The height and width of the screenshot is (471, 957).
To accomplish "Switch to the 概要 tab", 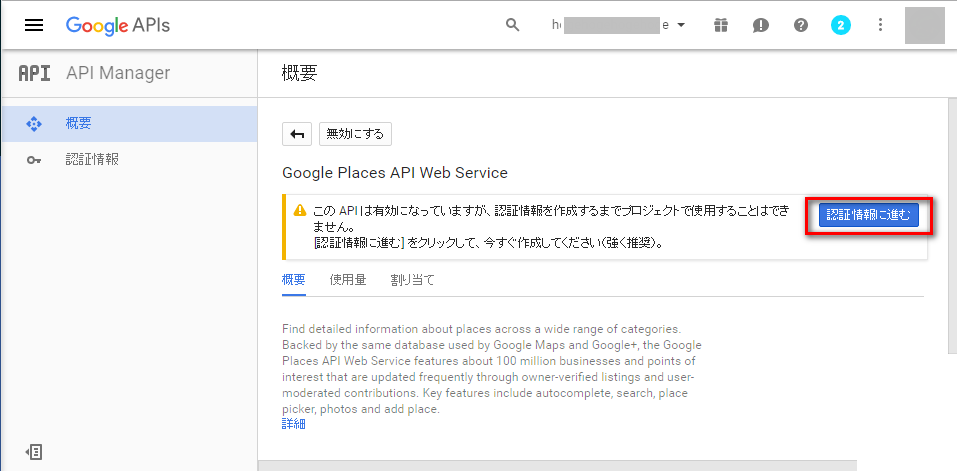I will click(x=294, y=281).
